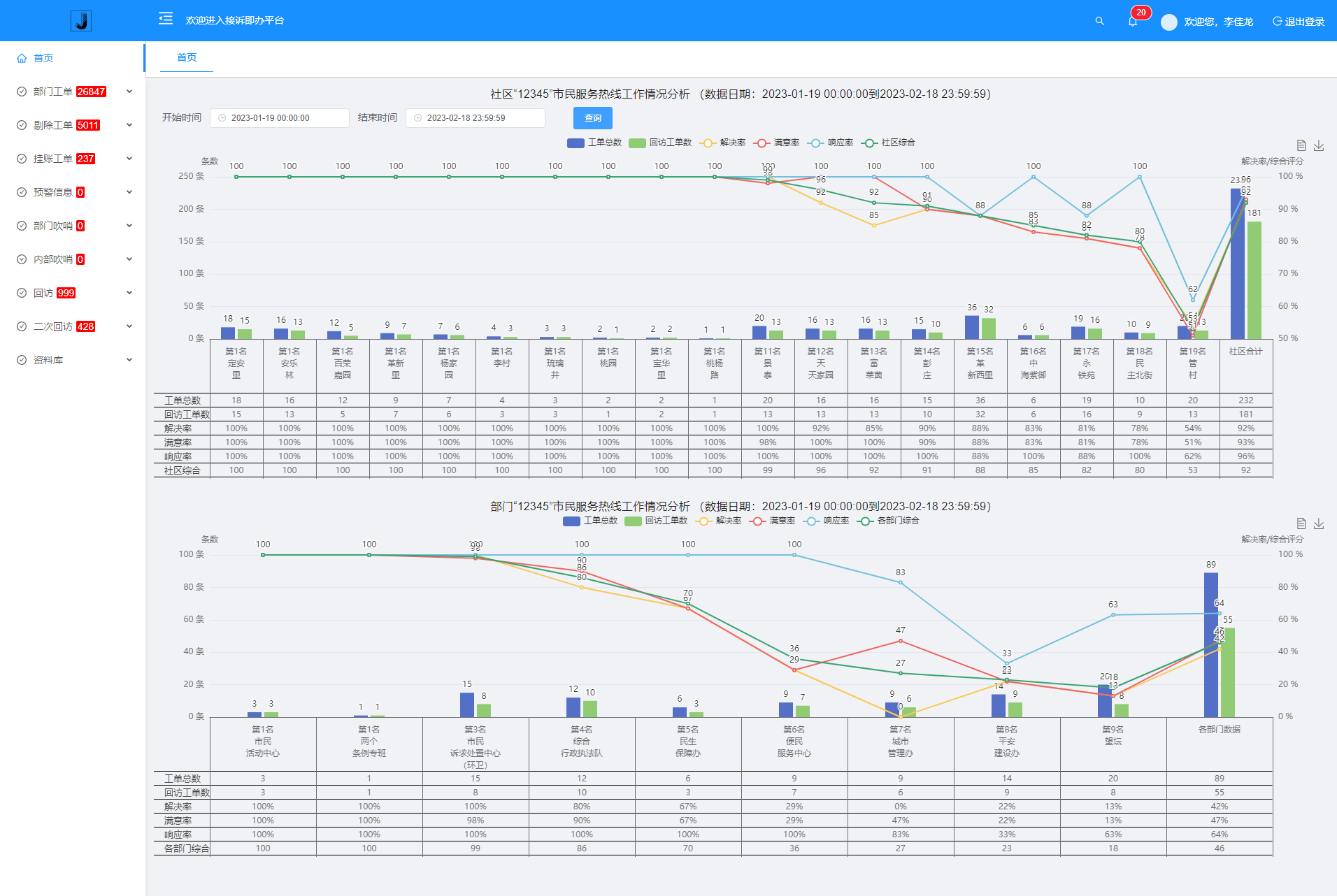Select 首页 in the sidebar menu
Screen dimensions: 1337x896
(x=73, y=58)
